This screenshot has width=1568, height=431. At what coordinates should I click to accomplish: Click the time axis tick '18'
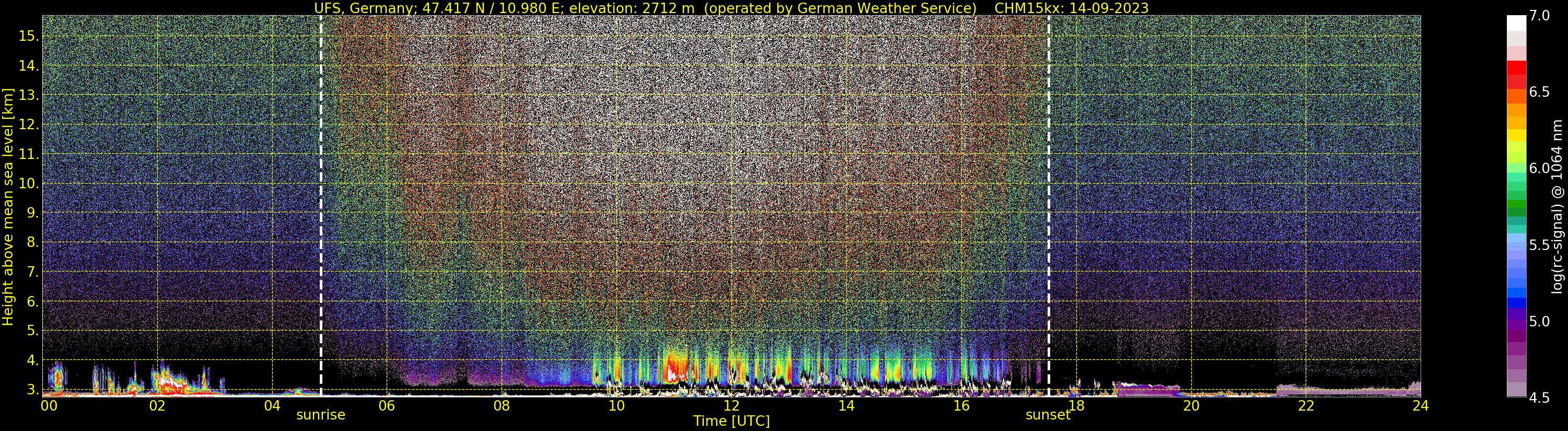pos(1076,405)
